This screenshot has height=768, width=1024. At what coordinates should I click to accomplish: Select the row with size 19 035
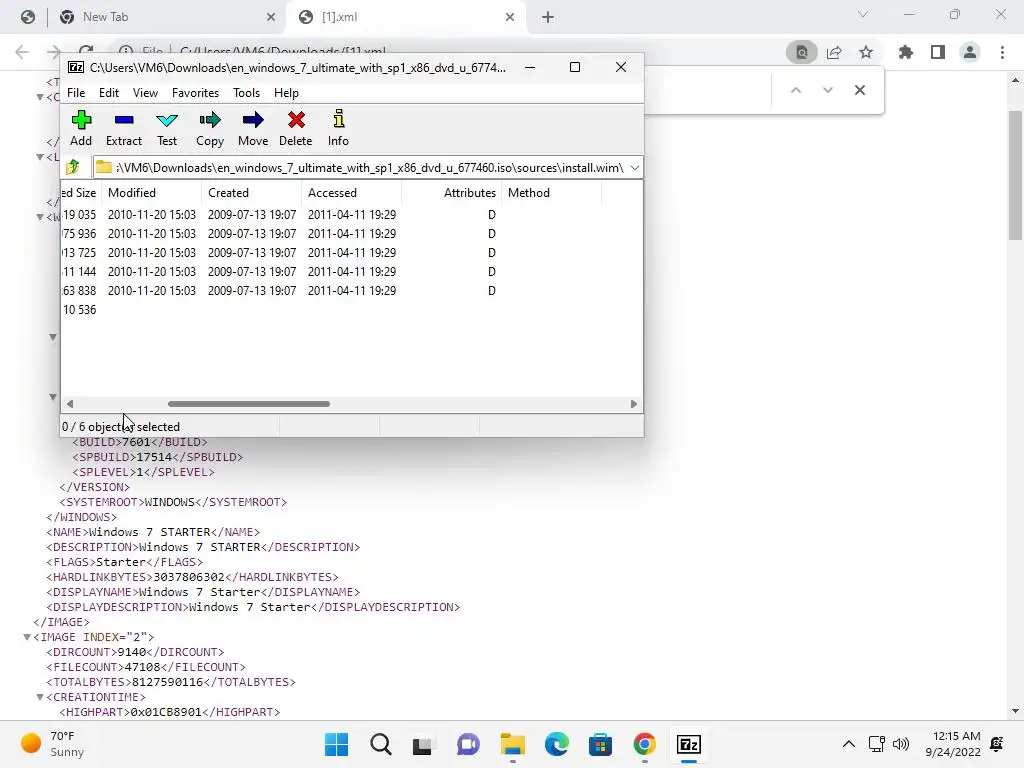point(351,214)
